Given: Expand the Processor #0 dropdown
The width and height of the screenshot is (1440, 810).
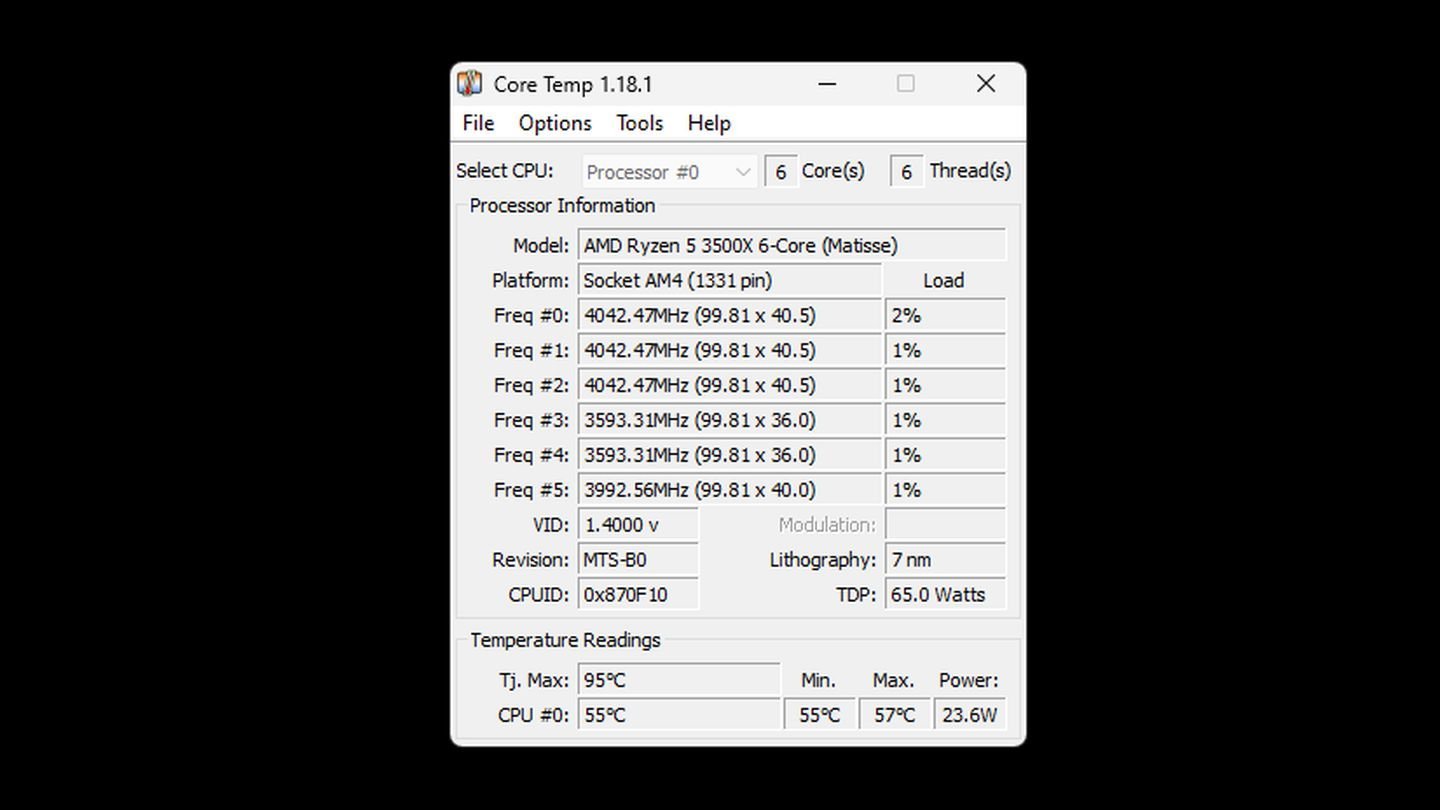Looking at the screenshot, I should click(x=669, y=172).
